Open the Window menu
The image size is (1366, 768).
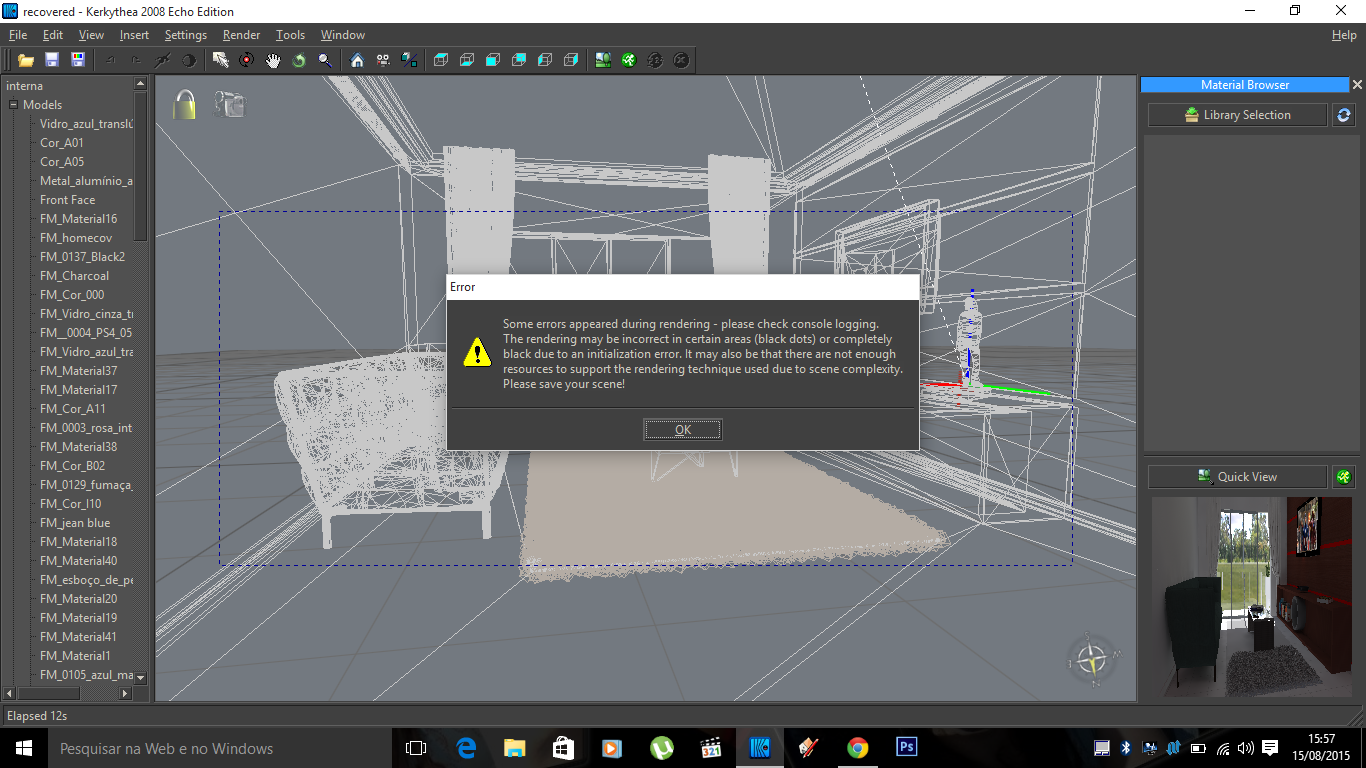click(x=343, y=35)
